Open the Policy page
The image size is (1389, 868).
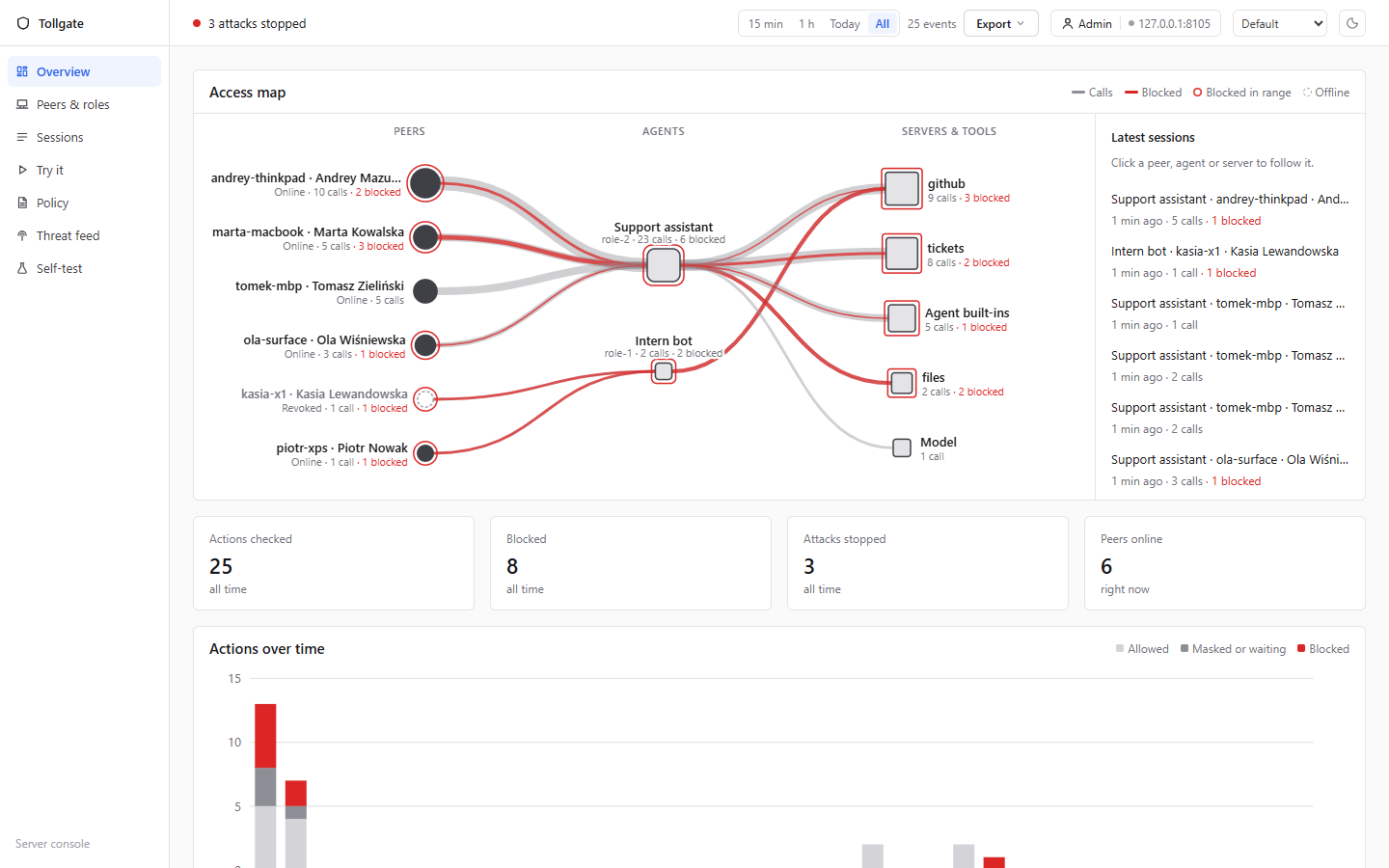click(x=84, y=203)
